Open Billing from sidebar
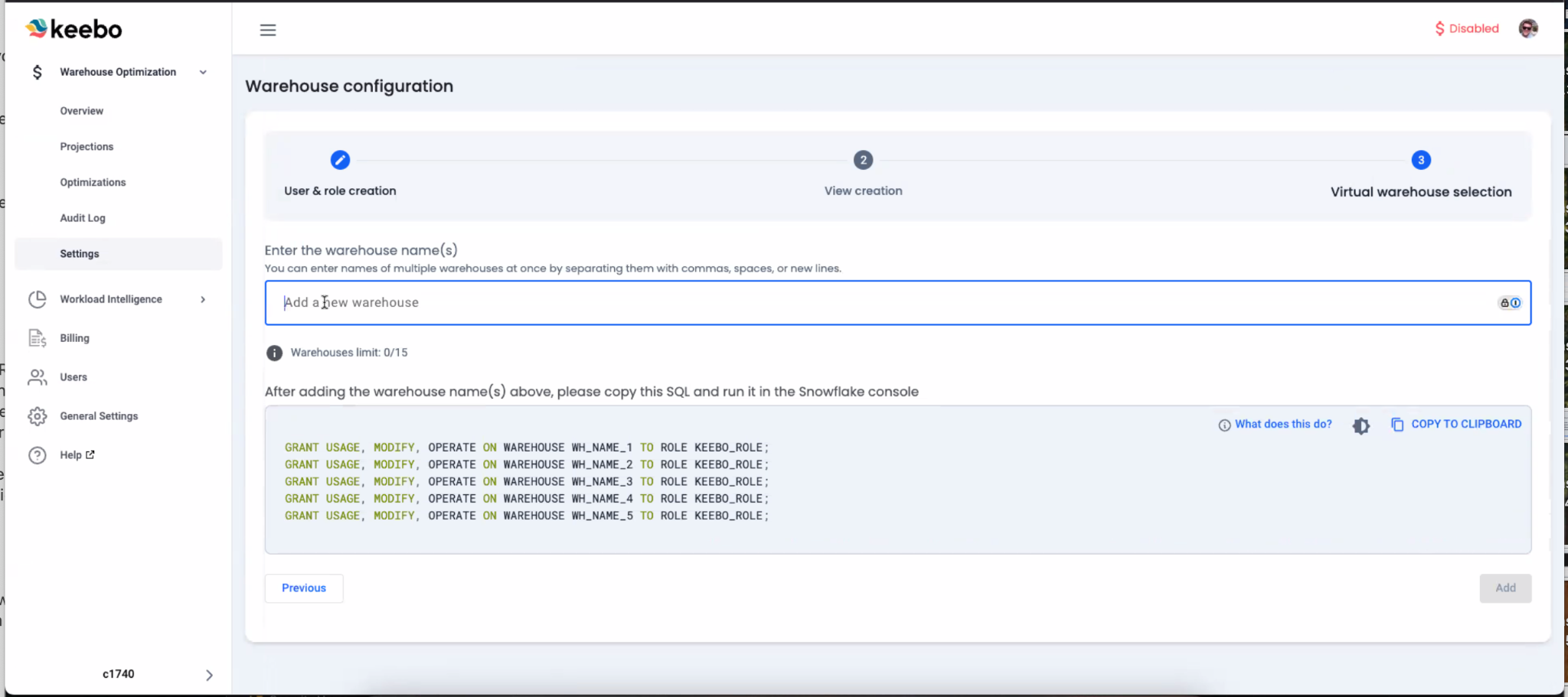Screen dimensions: 1568x697 tap(74, 338)
